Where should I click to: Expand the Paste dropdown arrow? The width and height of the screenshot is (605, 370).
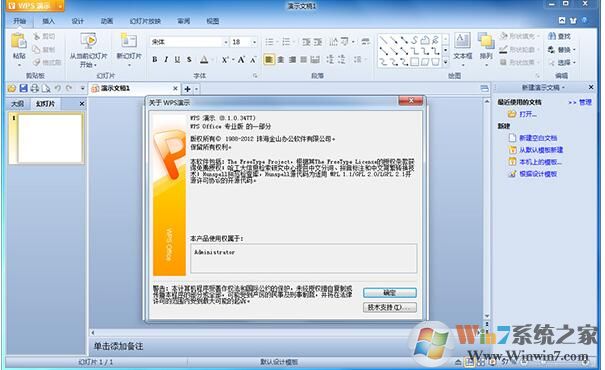[19, 65]
